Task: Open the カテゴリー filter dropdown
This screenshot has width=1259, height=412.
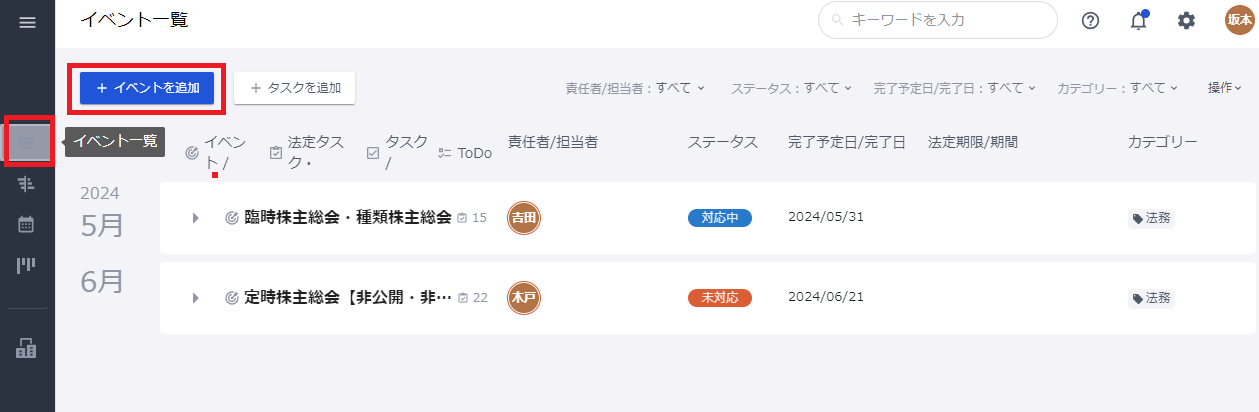Action: 1118,88
